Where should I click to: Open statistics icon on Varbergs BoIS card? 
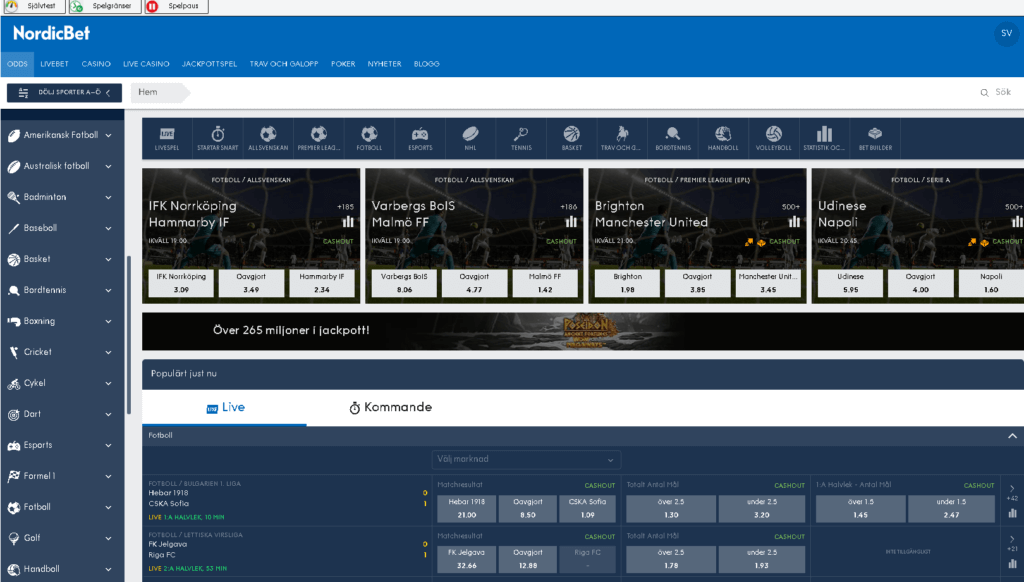(571, 222)
